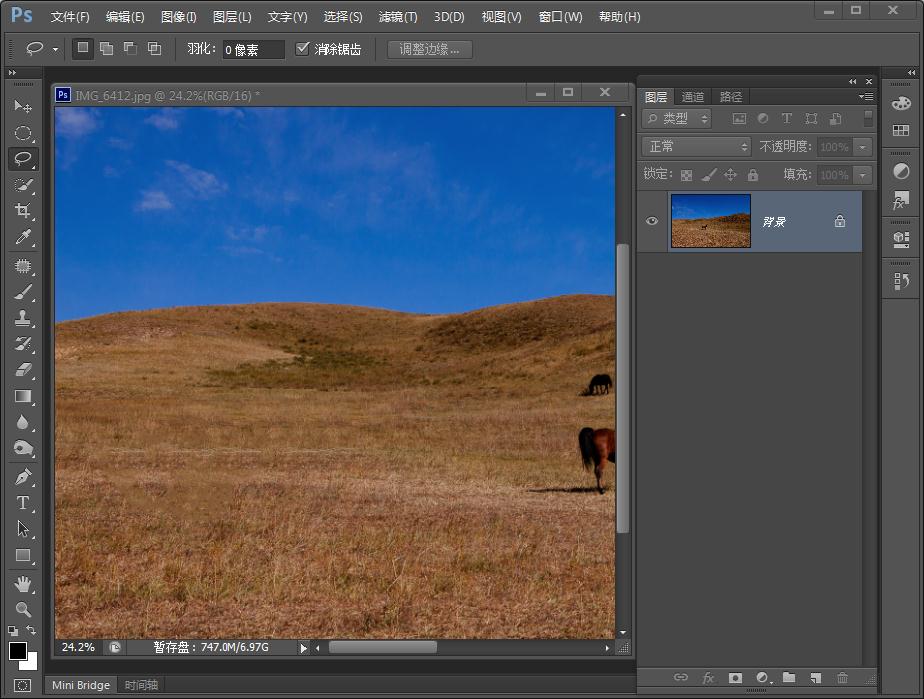Open the 正常 blend mode dropdown
The image size is (924, 699).
(x=697, y=147)
